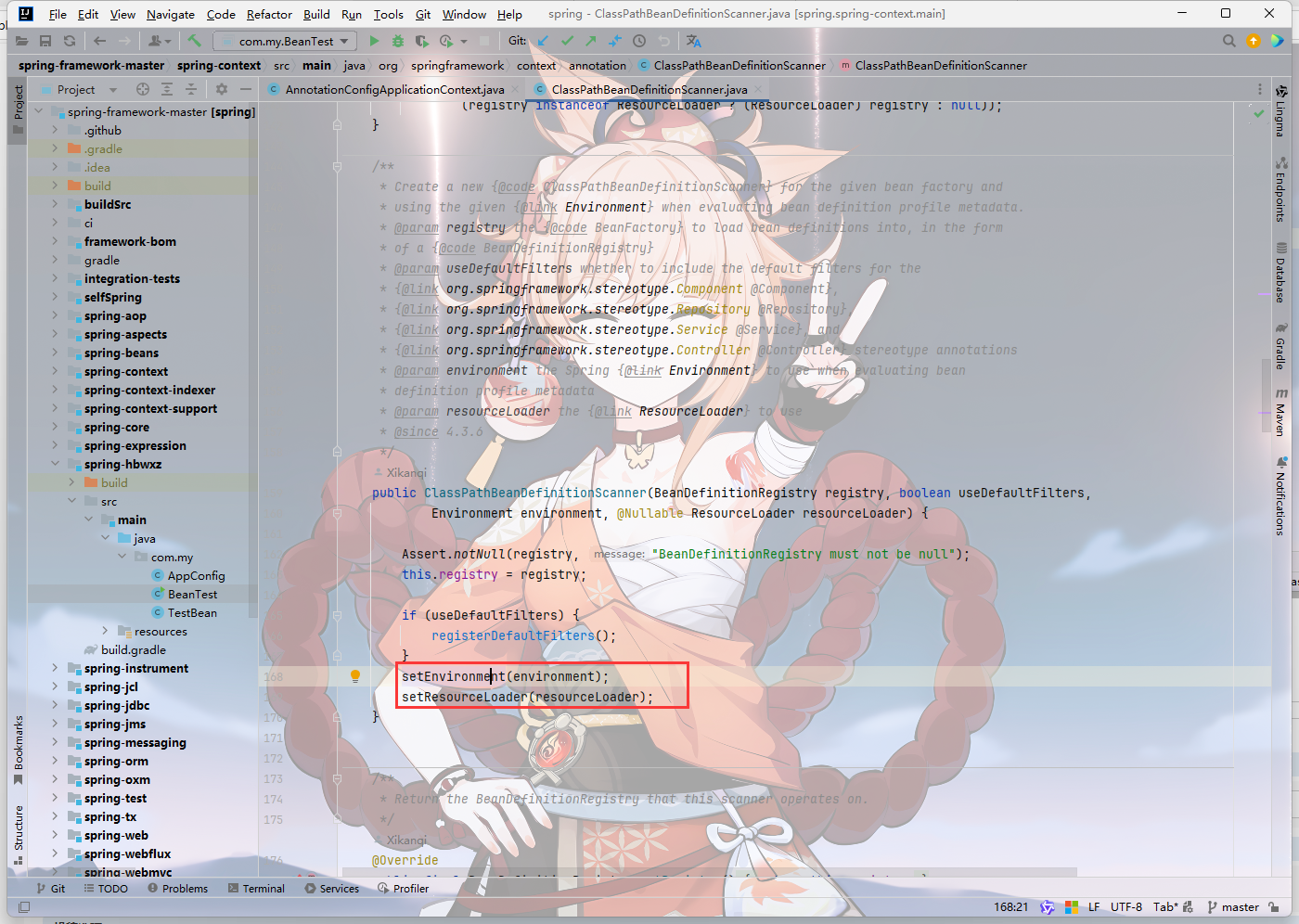
Task: Select BeanTest in the project tree
Action: point(192,594)
